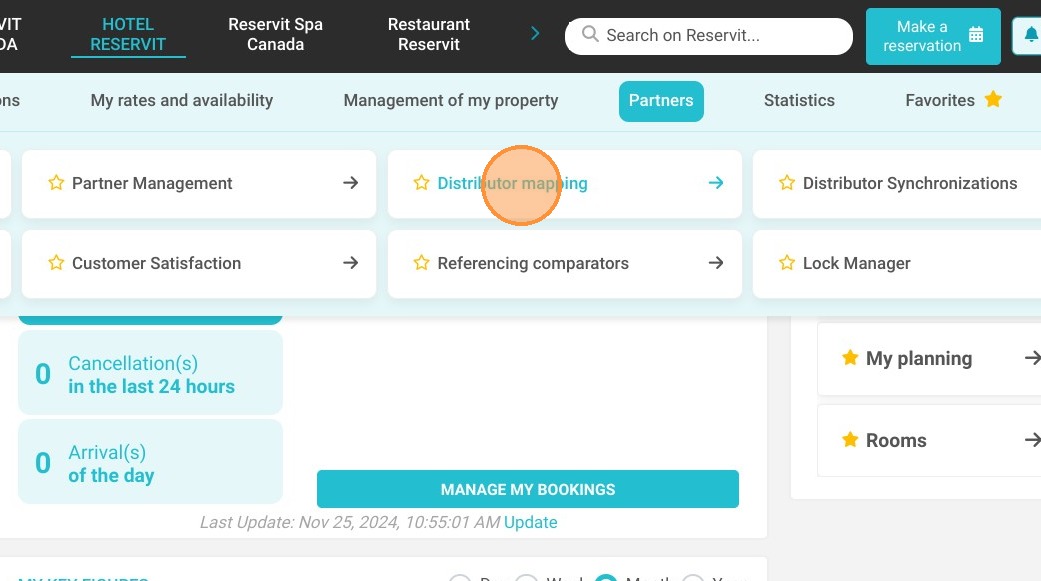Click the arrow next to My planning

(1032, 358)
